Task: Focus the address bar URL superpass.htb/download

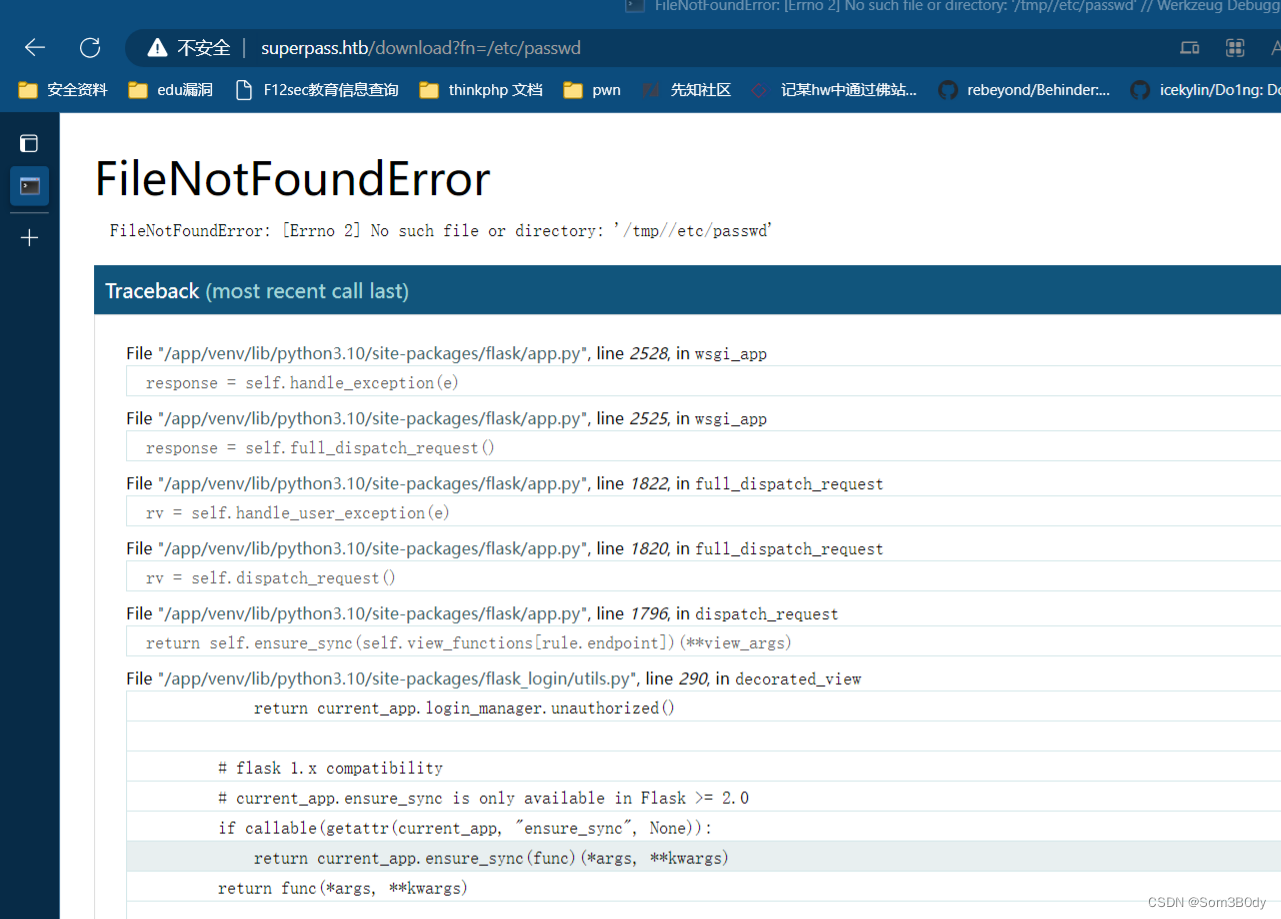Action: 421,48
